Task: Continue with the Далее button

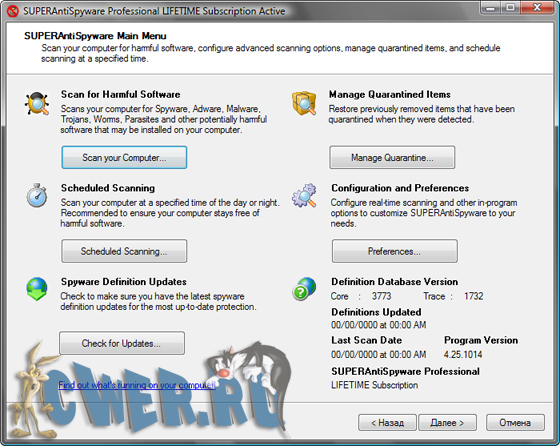Action: point(448,423)
